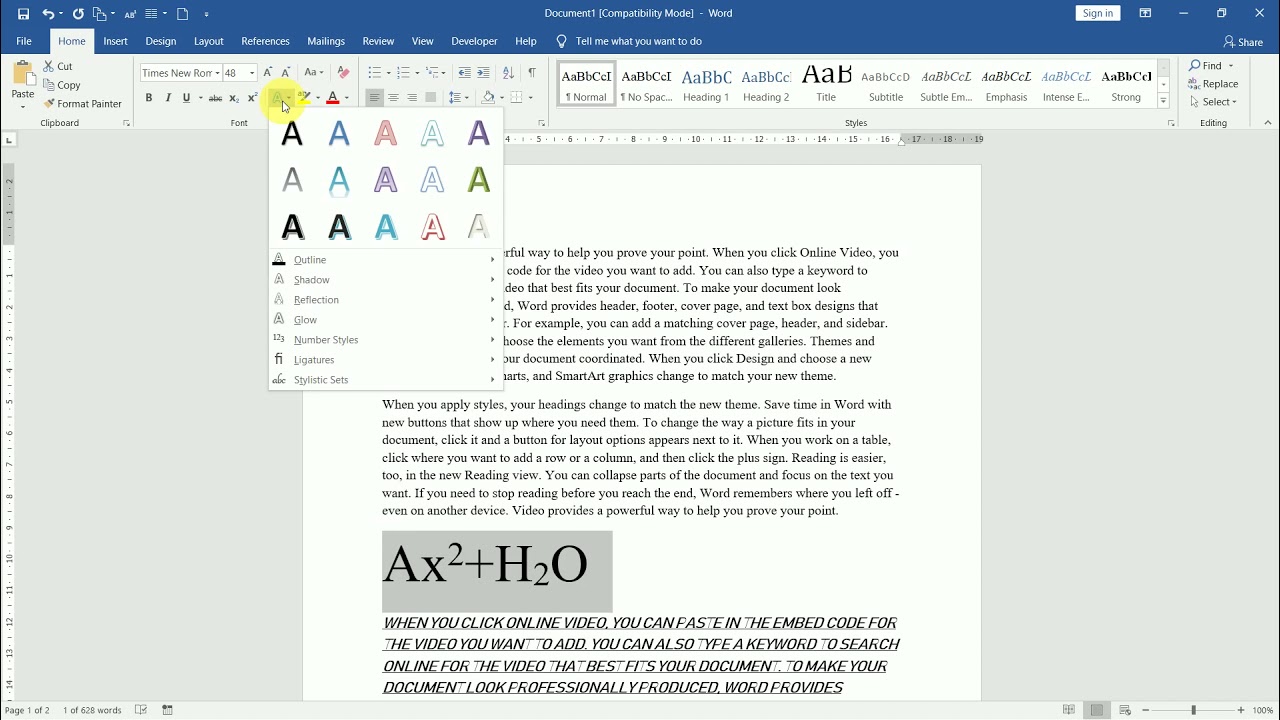1280x720 pixels.
Task: Activate the Format Painter
Action: point(82,104)
